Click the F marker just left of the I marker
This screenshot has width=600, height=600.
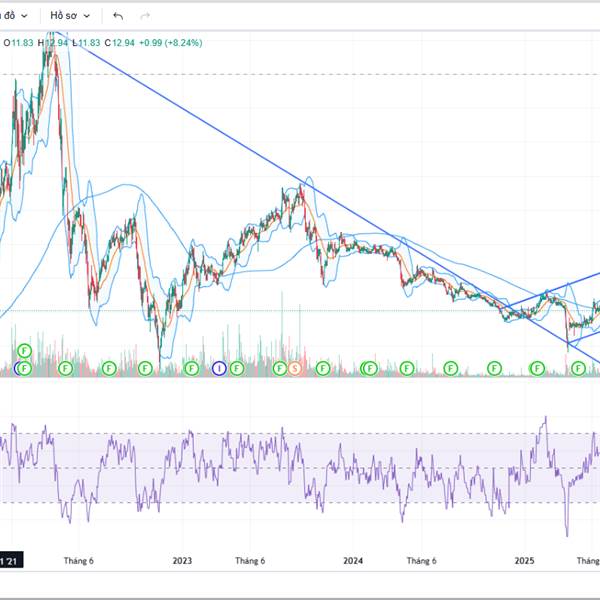tap(191, 368)
